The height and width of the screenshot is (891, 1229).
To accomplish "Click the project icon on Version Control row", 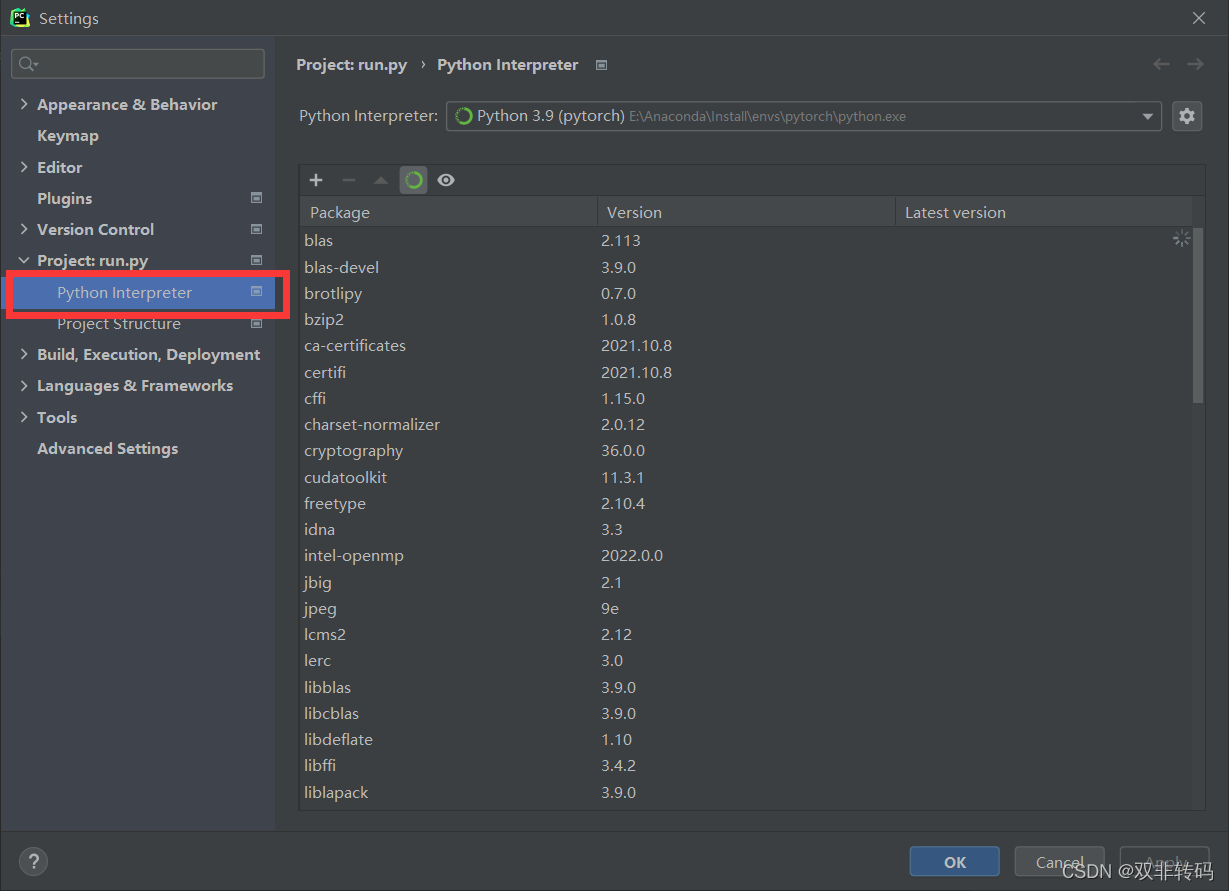I will pyautogui.click(x=256, y=229).
